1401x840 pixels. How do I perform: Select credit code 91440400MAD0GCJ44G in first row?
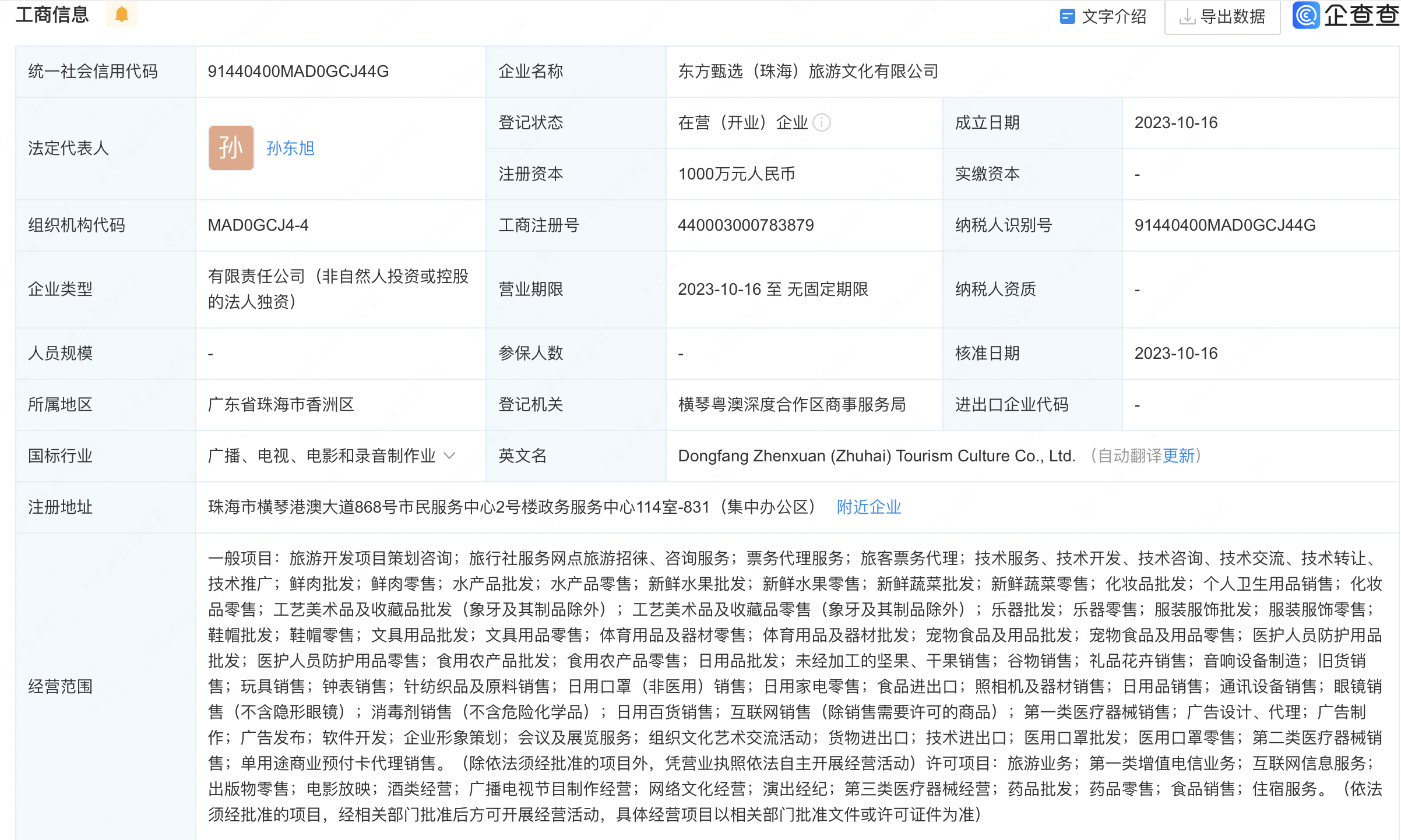[x=298, y=72]
